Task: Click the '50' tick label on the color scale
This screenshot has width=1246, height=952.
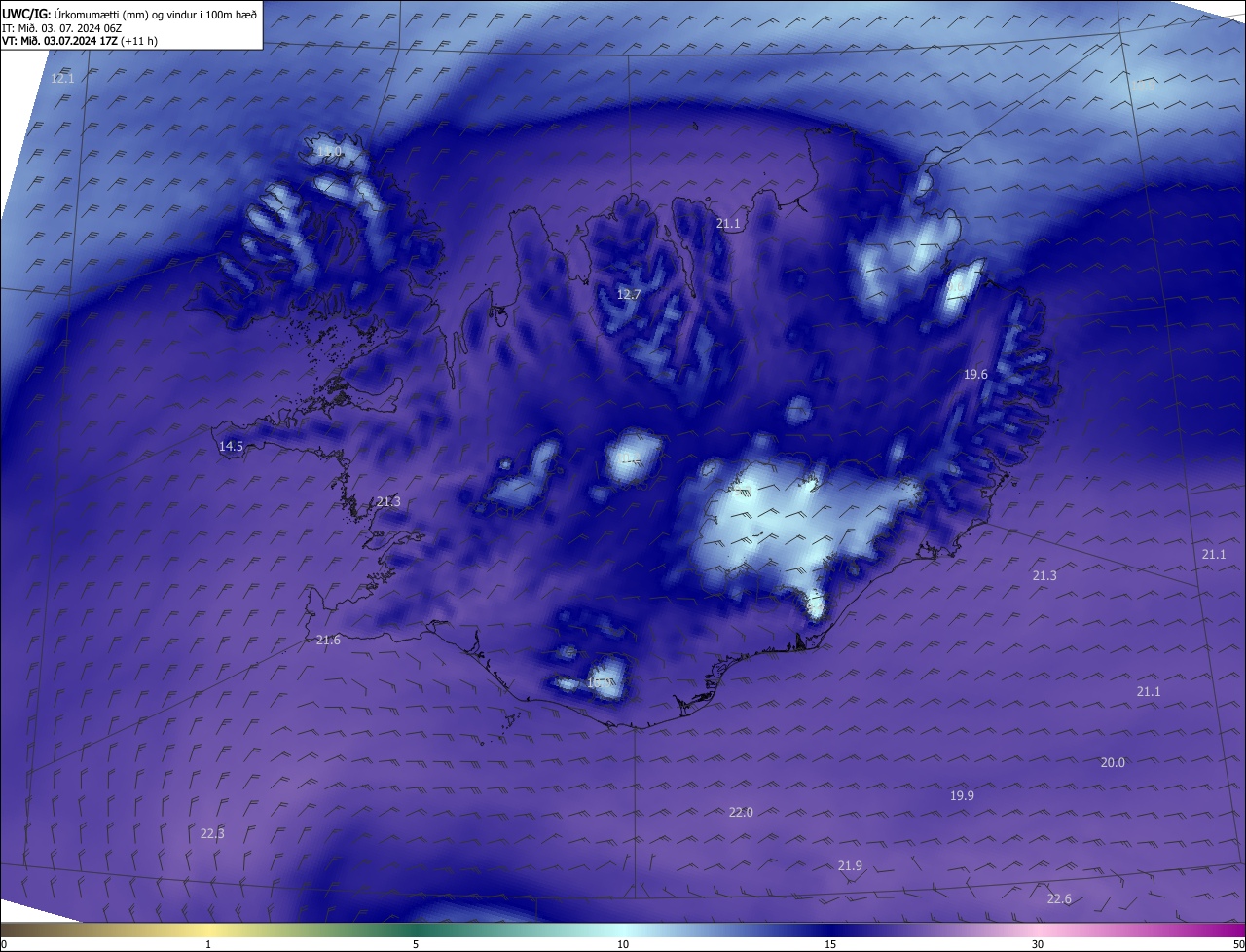Action: pos(1238,944)
